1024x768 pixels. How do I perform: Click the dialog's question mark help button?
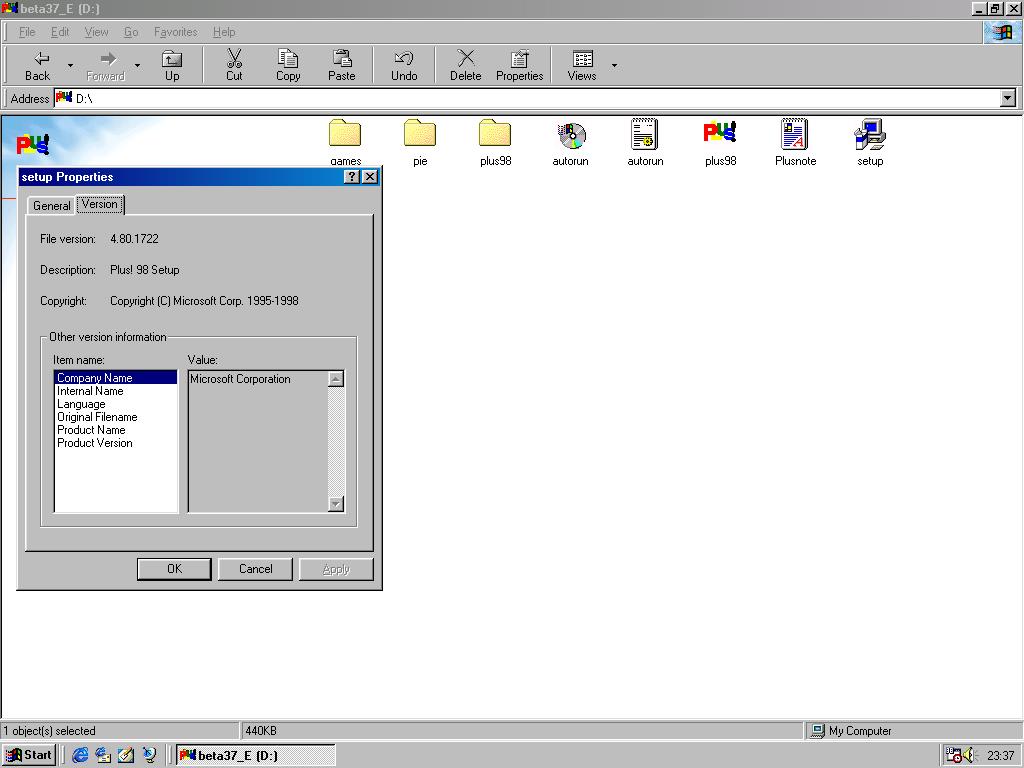click(x=351, y=176)
